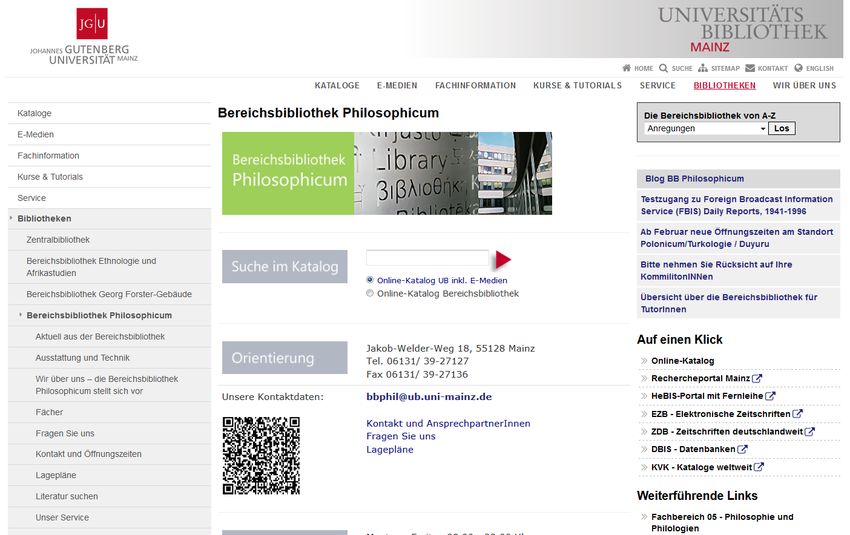This screenshot has height=535, width=850.
Task: Switch language via English globe icon
Action: click(x=799, y=68)
